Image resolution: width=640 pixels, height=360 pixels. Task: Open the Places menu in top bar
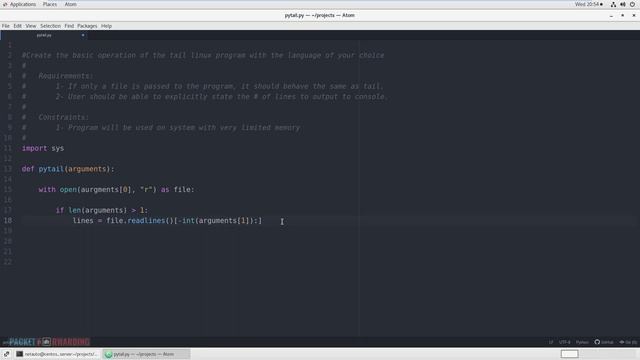[50, 4]
